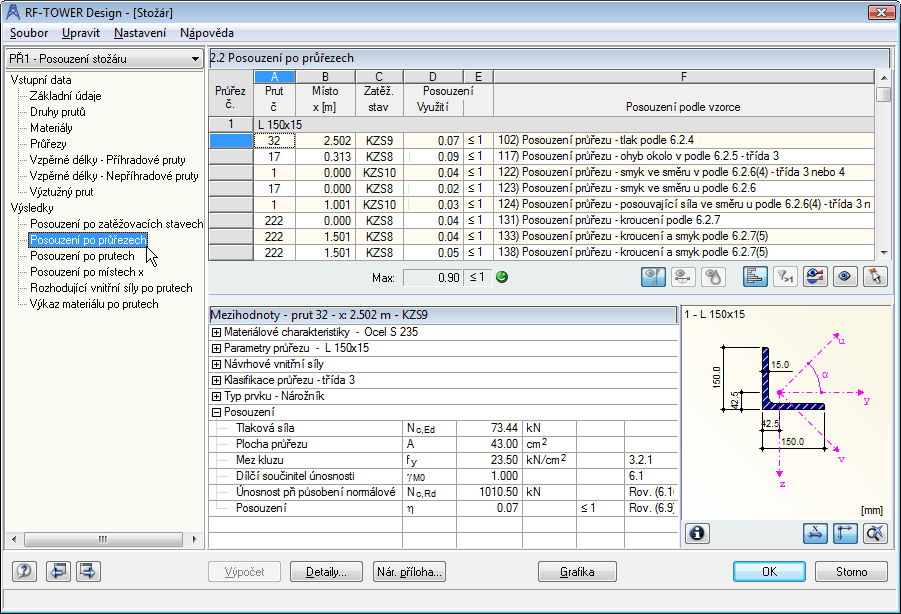
Task: Click the filter greater than 1 icon
Action: 784,277
